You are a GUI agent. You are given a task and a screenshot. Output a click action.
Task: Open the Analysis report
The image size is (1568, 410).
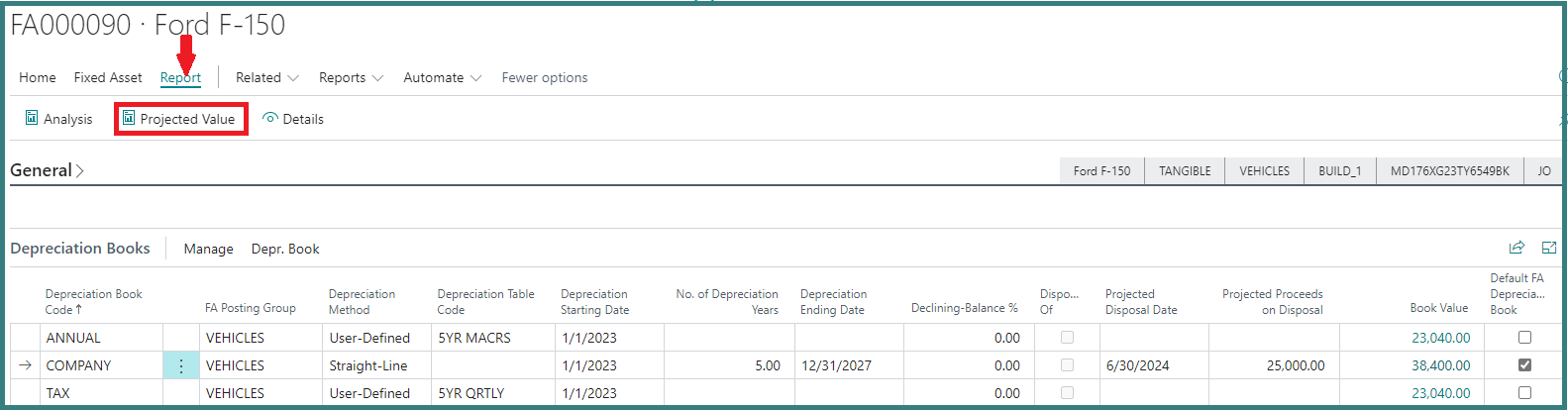point(58,119)
